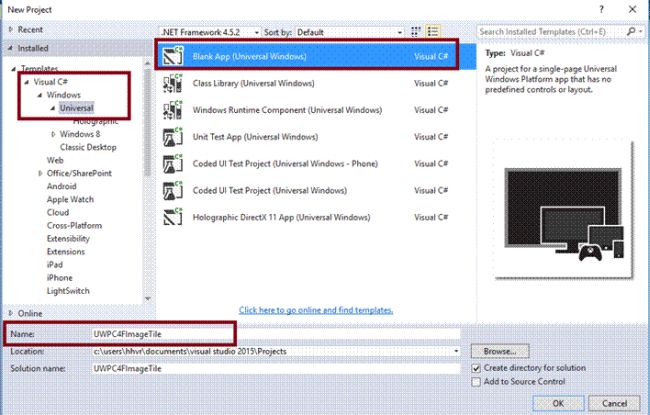Switch to small icons view
Image resolution: width=650 pixels, height=415 pixels.
click(415, 32)
